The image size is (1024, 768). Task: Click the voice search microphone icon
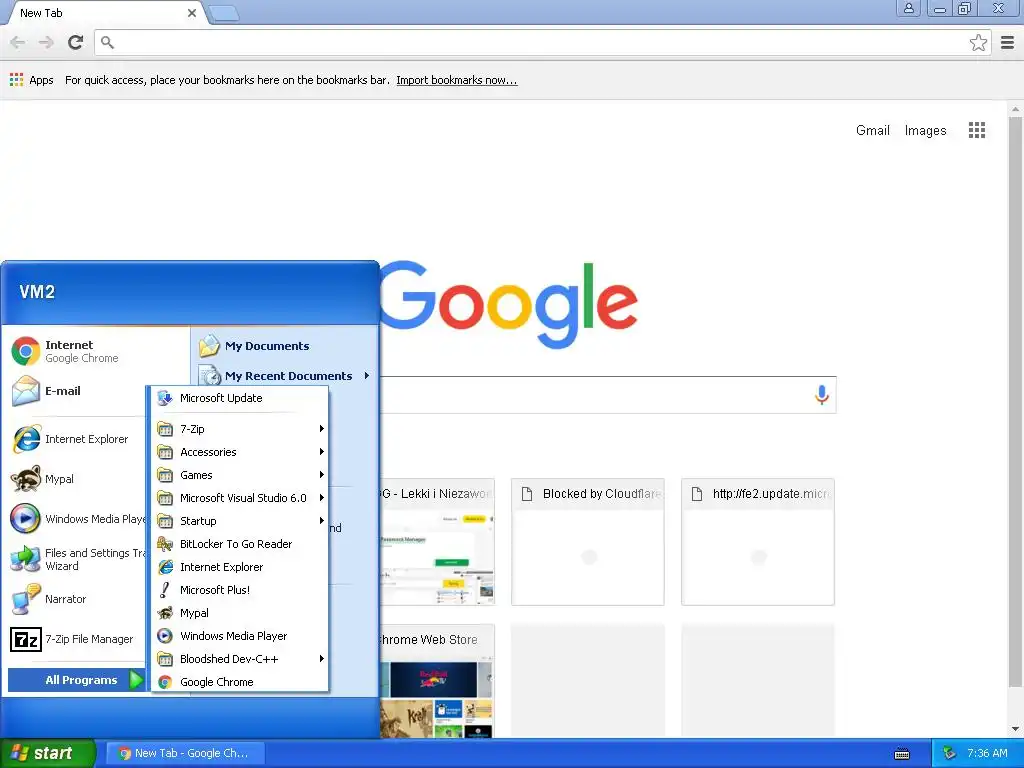(x=822, y=394)
